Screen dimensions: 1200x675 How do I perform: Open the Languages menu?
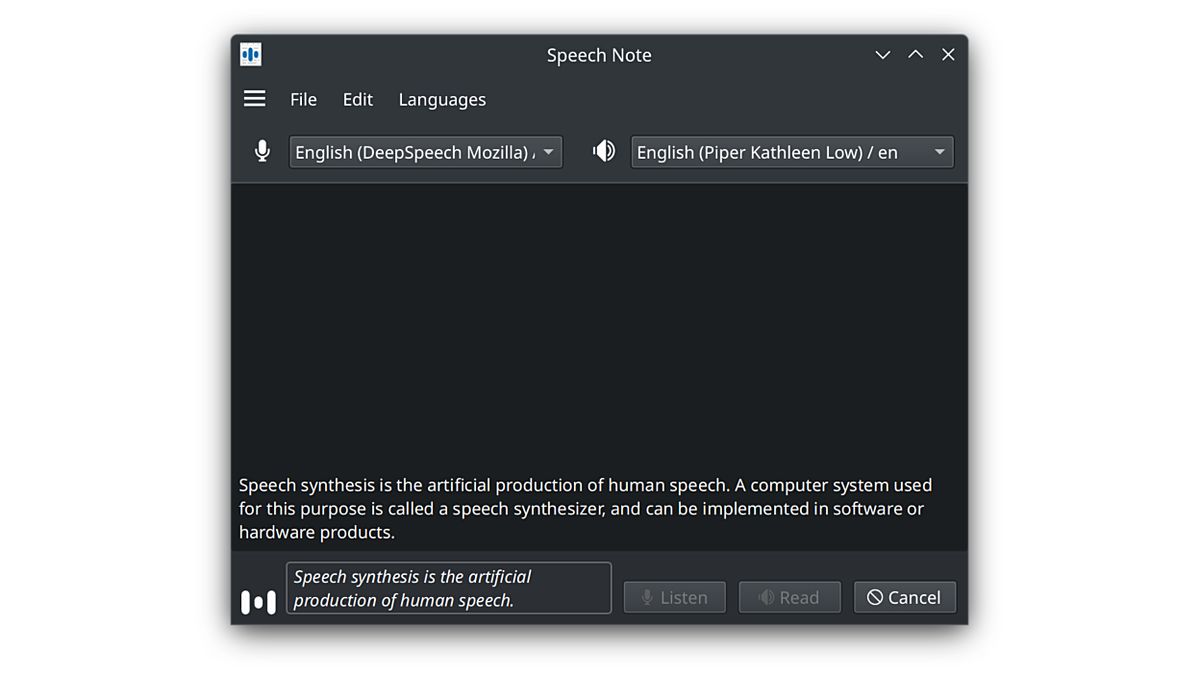tap(442, 99)
